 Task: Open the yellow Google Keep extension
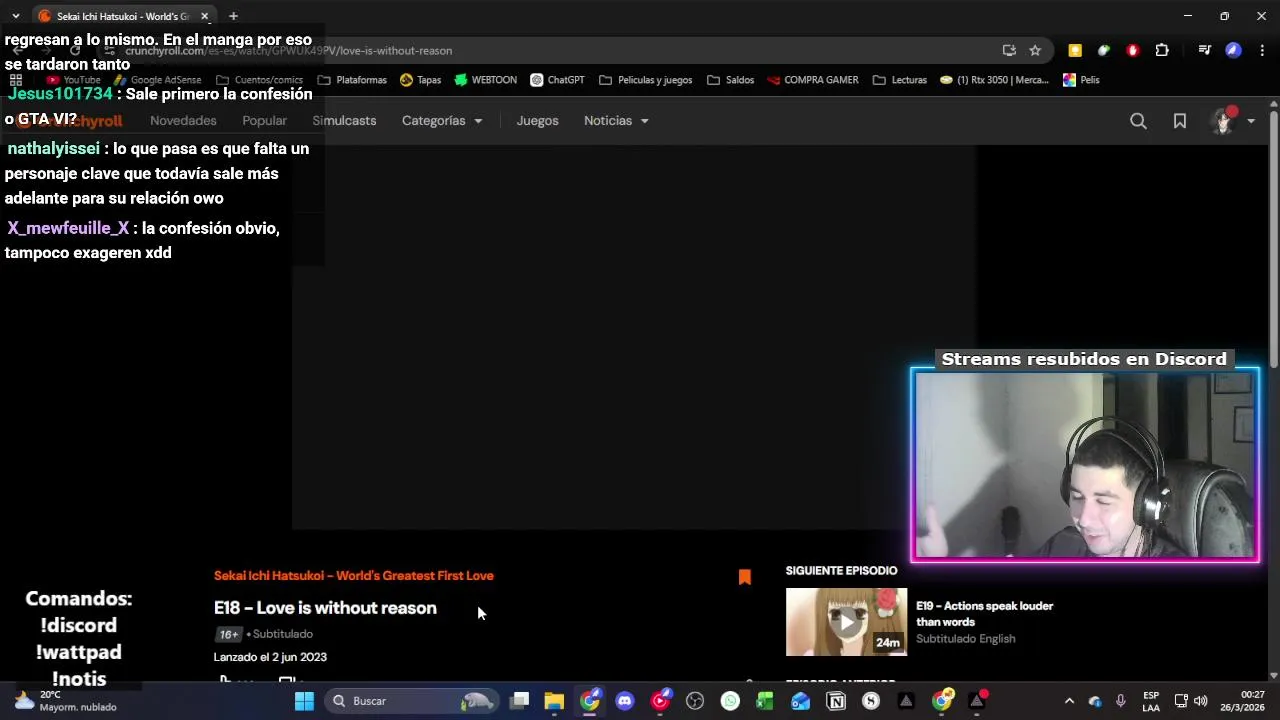(1075, 51)
